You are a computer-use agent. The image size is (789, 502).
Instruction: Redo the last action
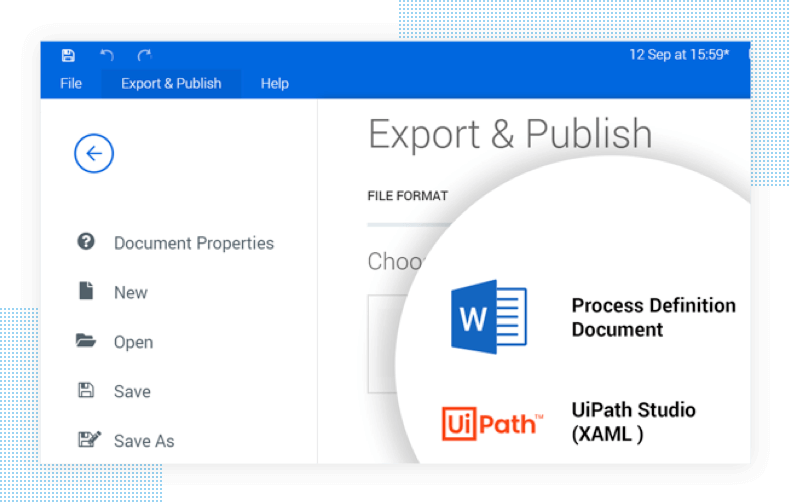point(144,55)
